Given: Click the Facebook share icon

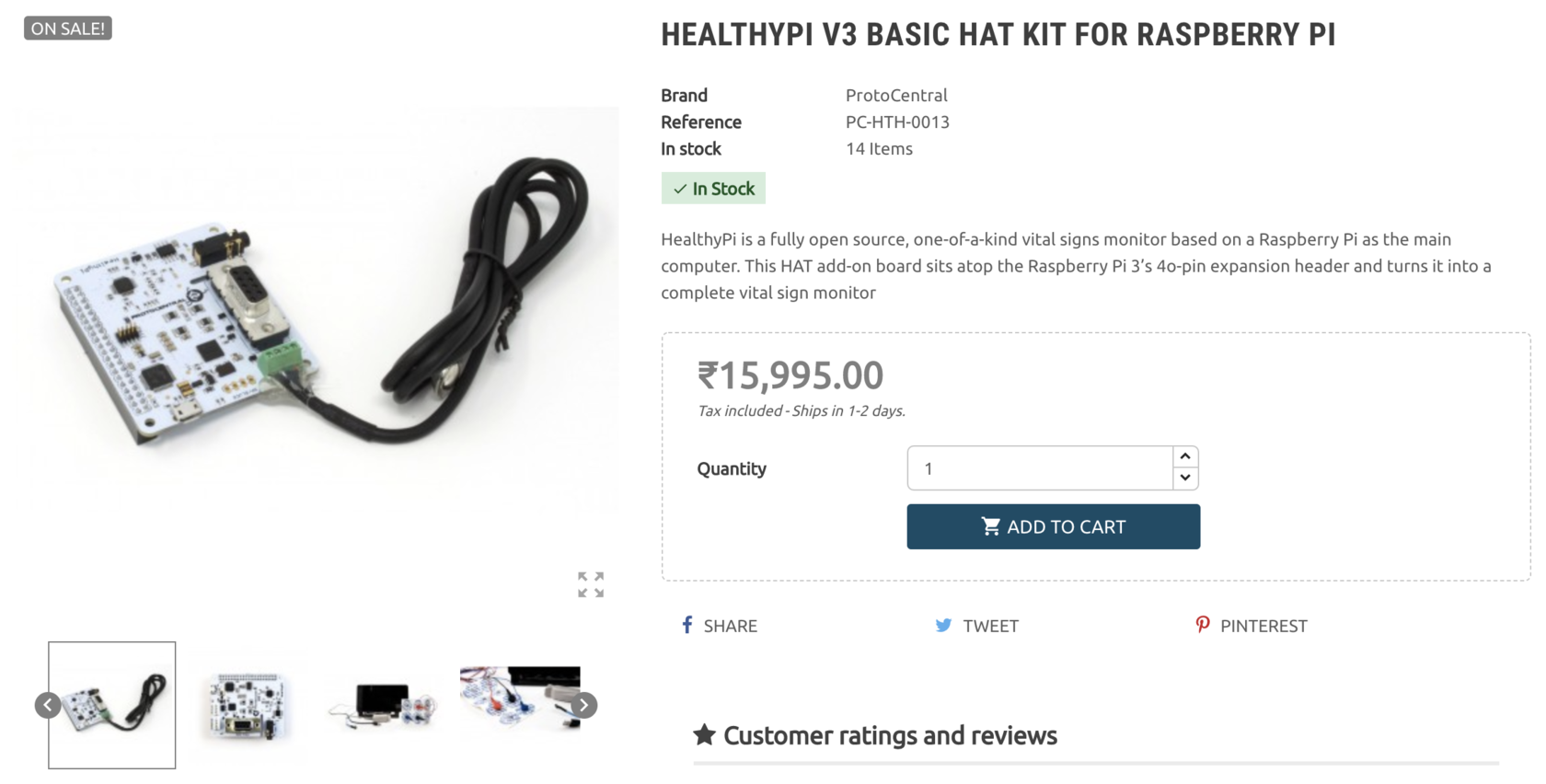Looking at the screenshot, I should pyautogui.click(x=686, y=625).
